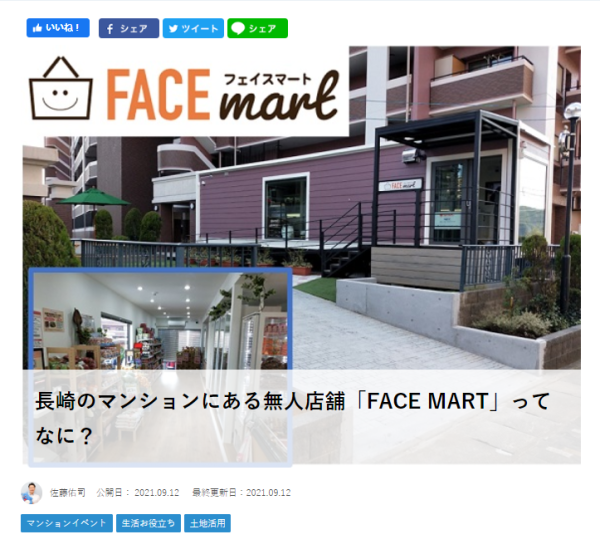Open the store interior thumbnail image
Image resolution: width=600 pixels, height=544 pixels.
pos(161,366)
